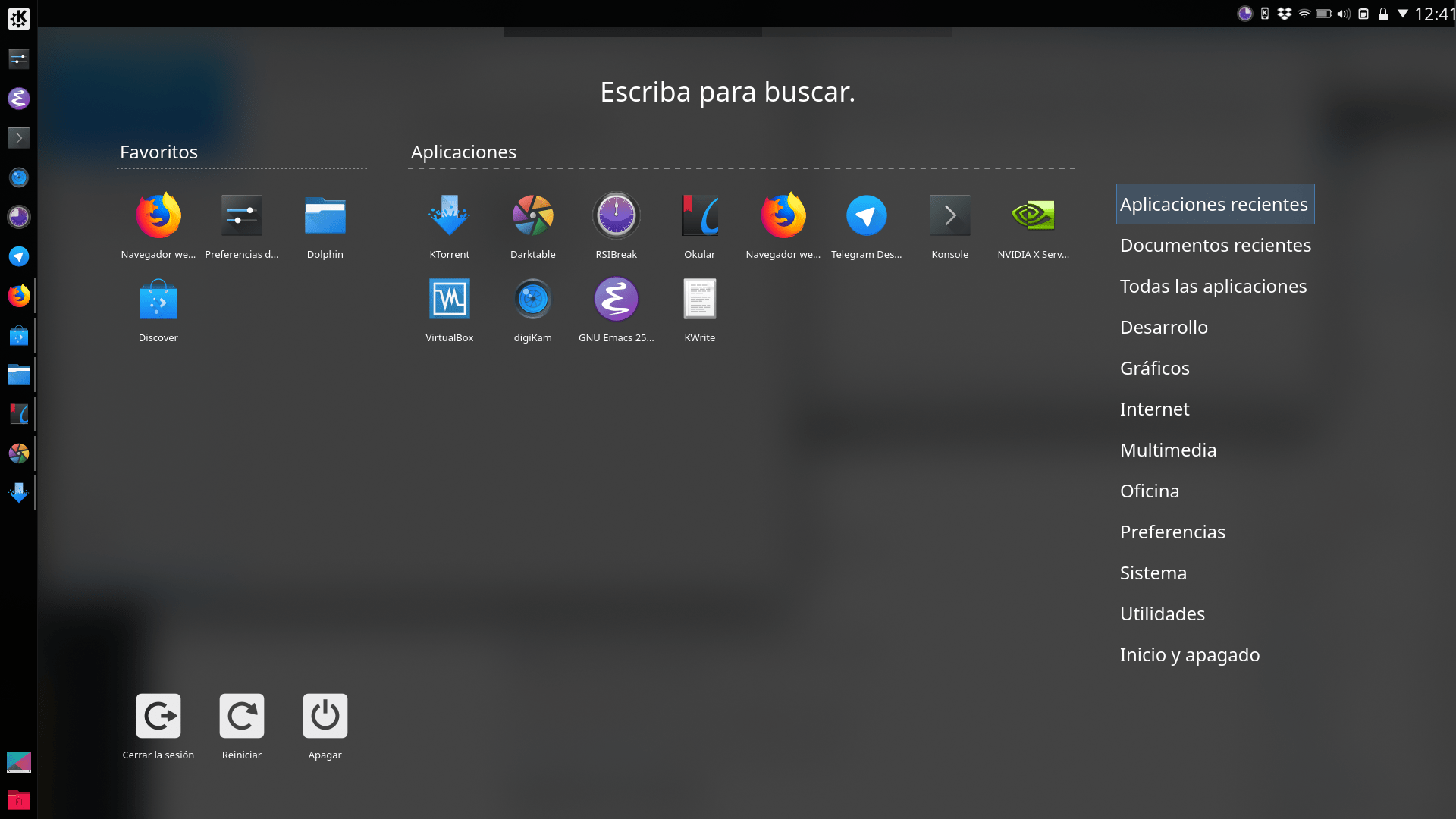Screen dimensions: 1456x819
Task: Click the 12:41 clock in the tray
Action: tap(1434, 14)
